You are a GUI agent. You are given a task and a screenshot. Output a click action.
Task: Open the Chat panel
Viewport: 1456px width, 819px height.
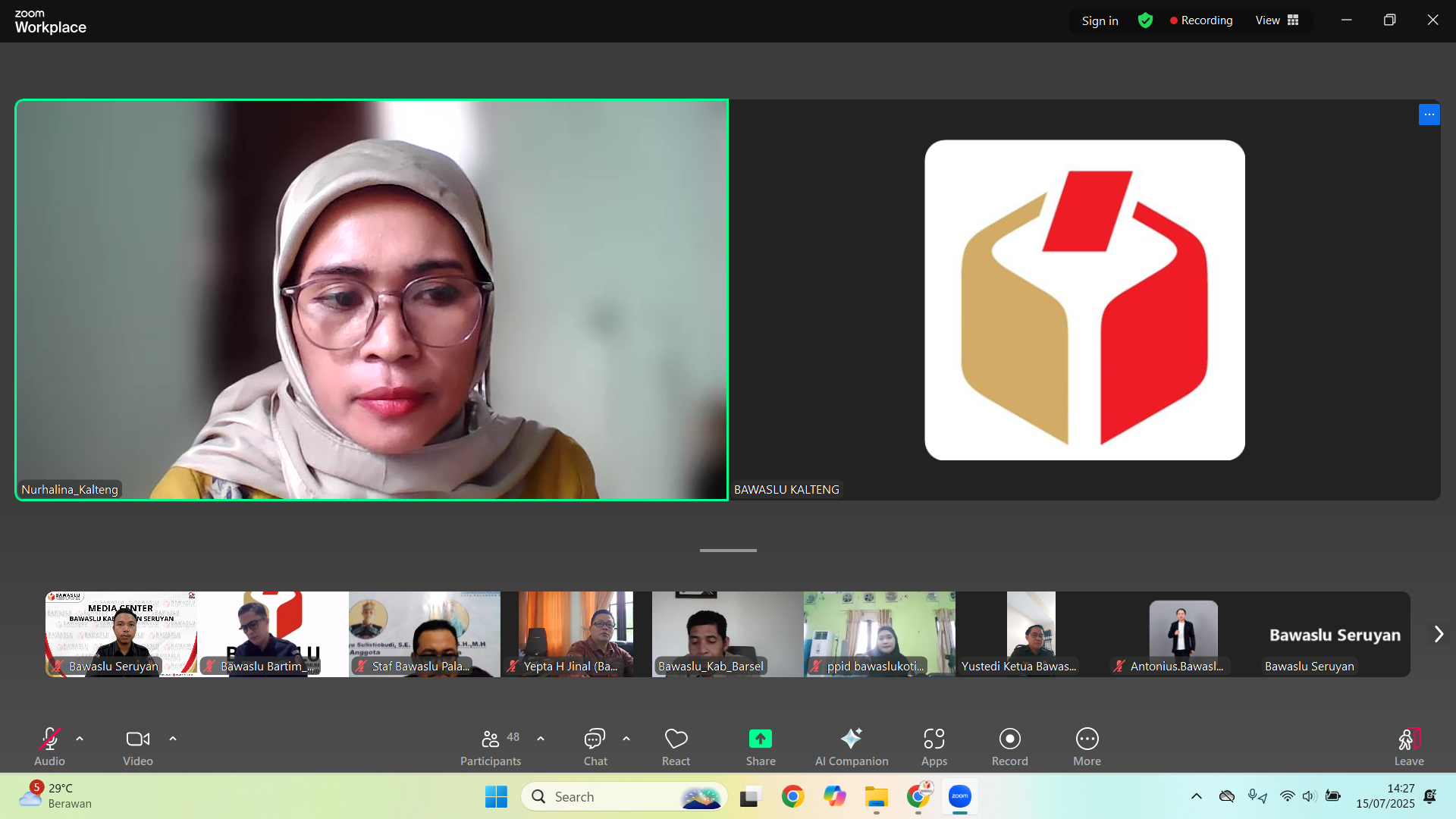(x=595, y=747)
